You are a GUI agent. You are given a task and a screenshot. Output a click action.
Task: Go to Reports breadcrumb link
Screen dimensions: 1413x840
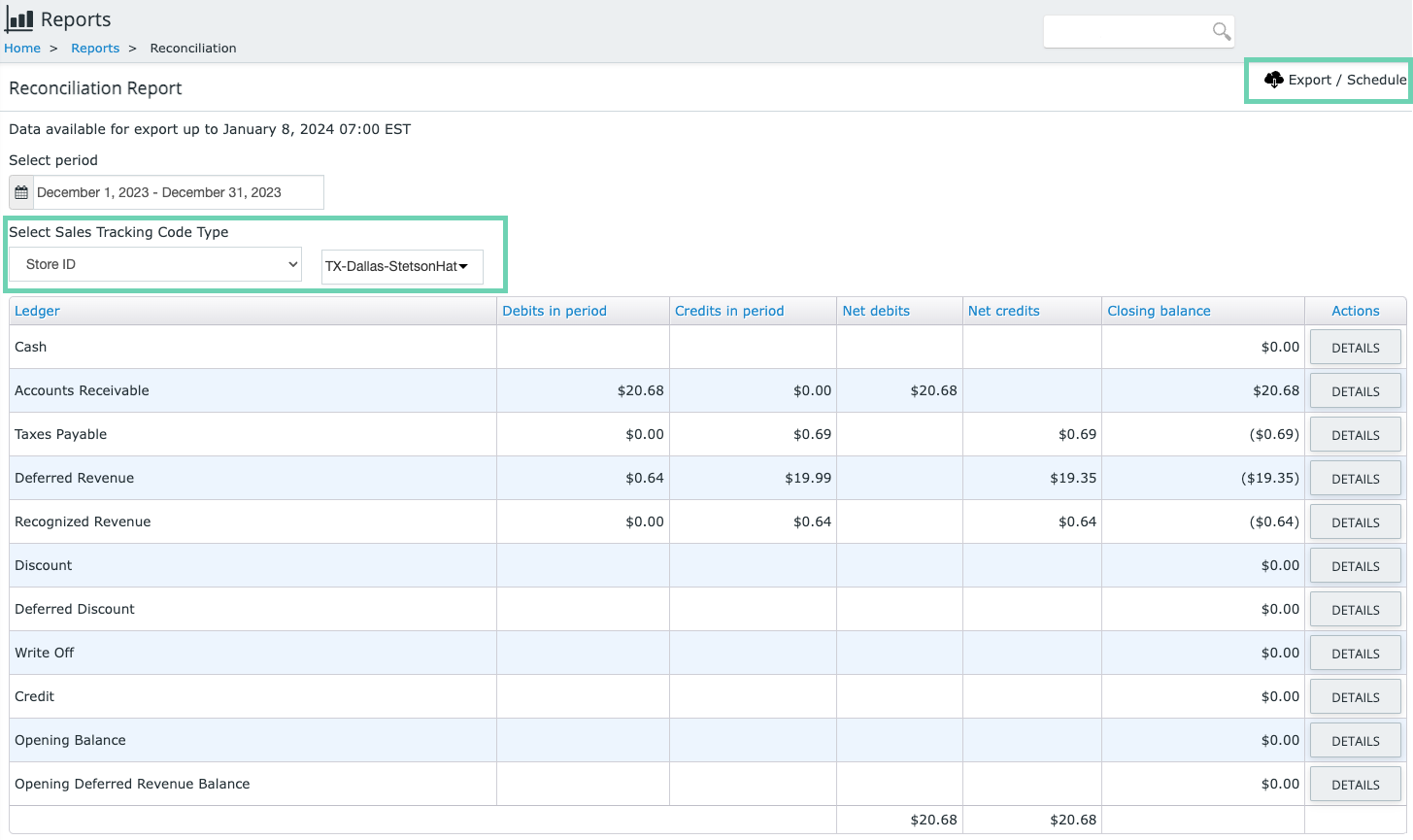(x=95, y=48)
